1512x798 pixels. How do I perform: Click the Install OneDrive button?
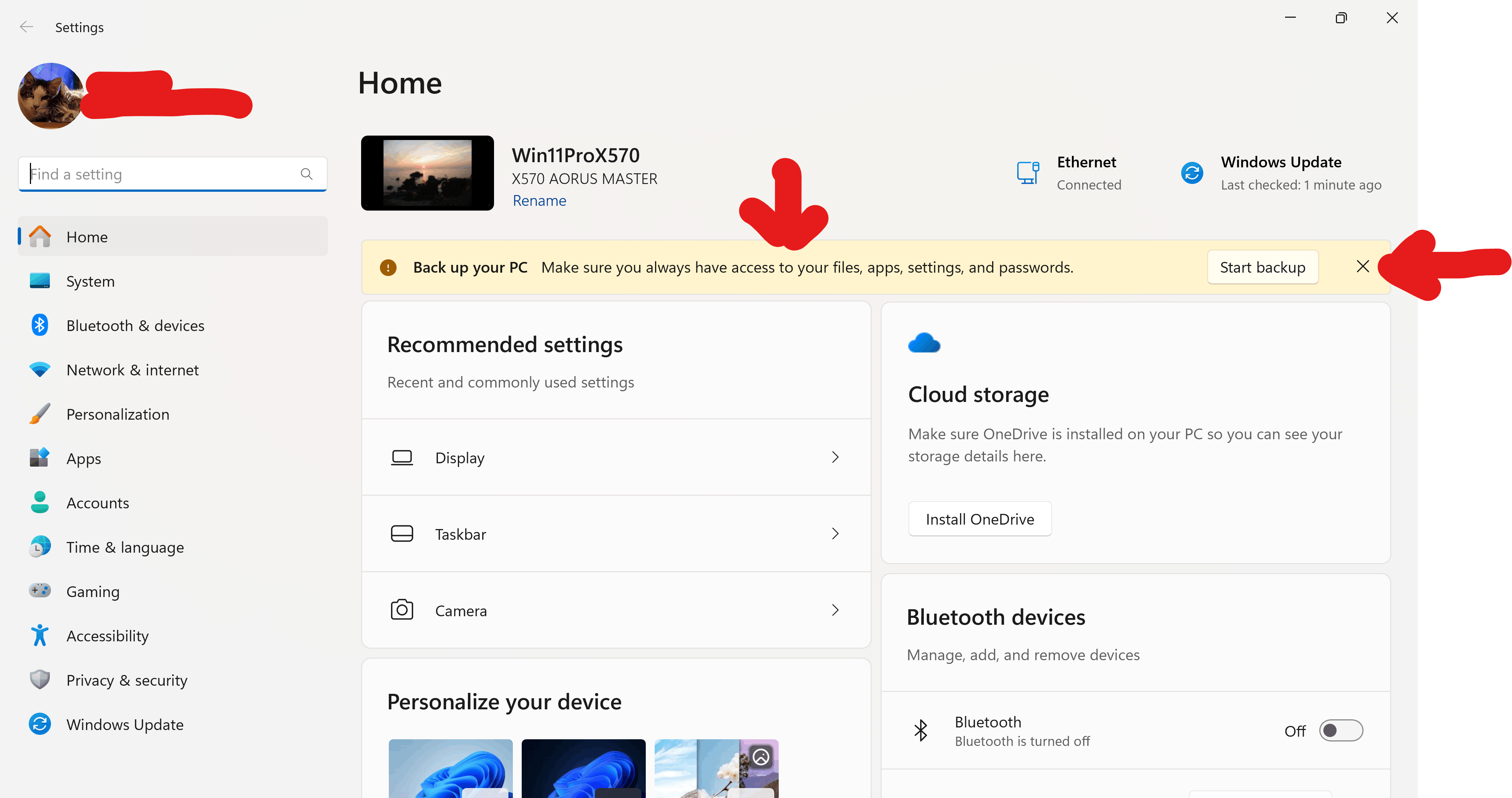pos(980,519)
